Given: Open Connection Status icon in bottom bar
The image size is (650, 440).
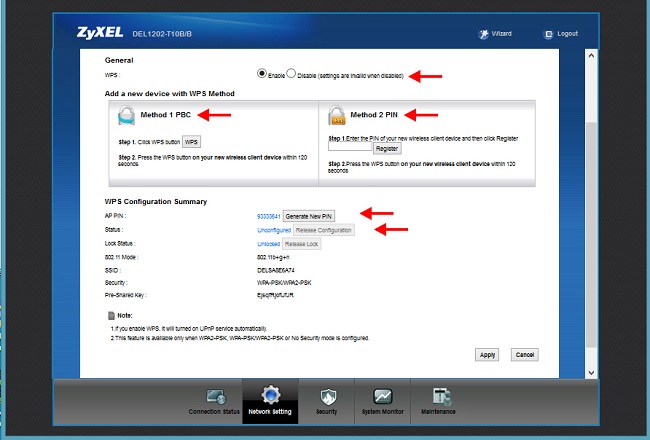Looking at the screenshot, I should pyautogui.click(x=216, y=397).
